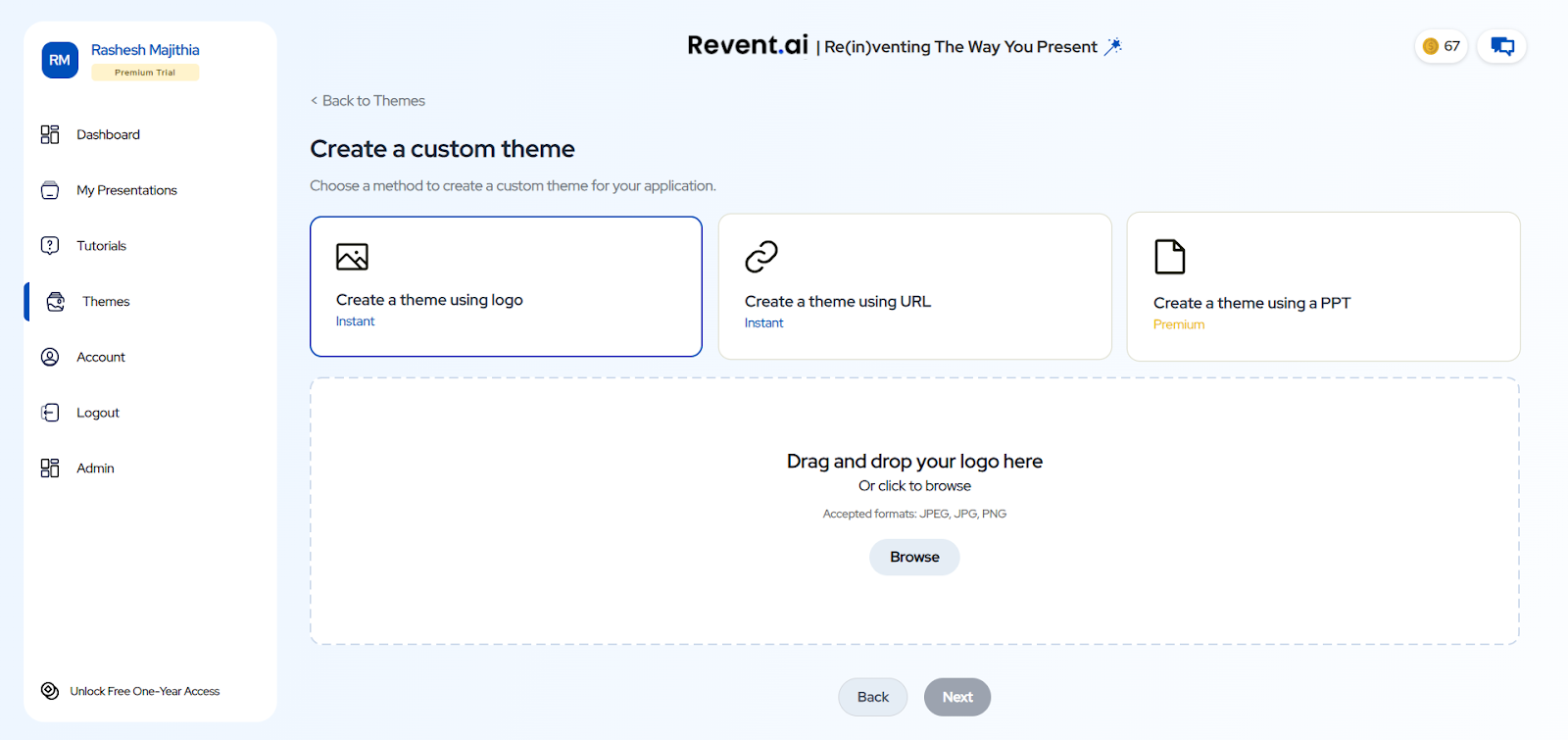Screen dimensions: 1568x740
Task: Select the Create a theme using logo option
Action: (x=506, y=286)
